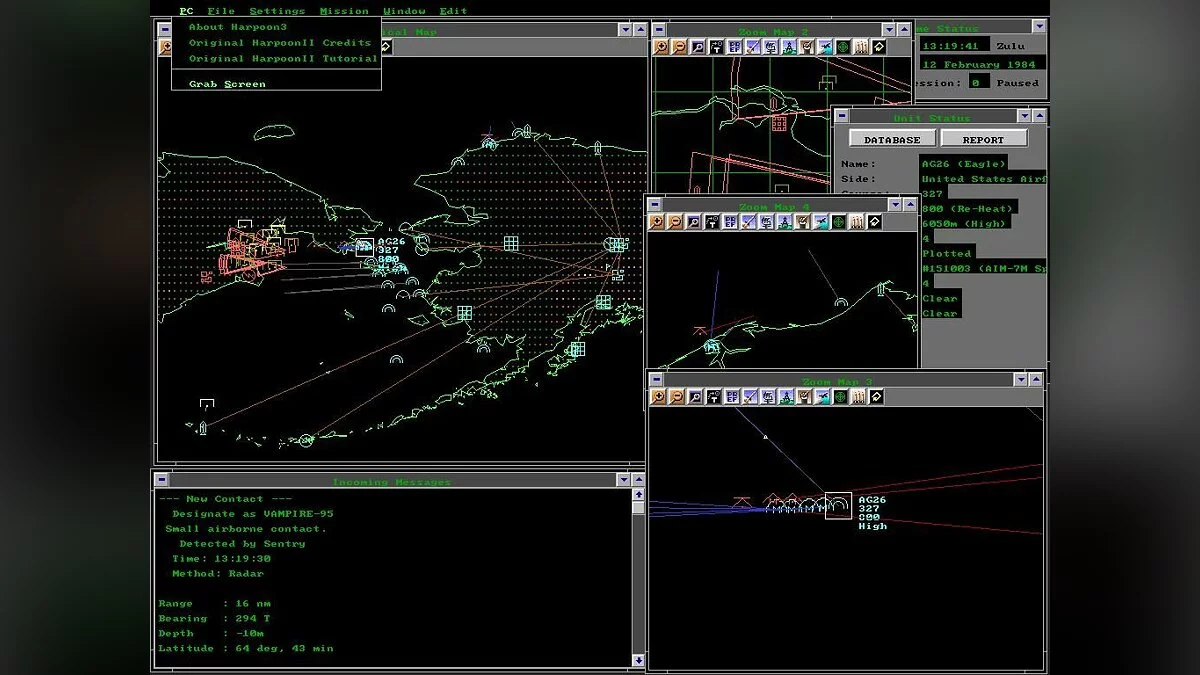This screenshot has width=1200, height=675.
Task: Click the time compression value field showing 0
Action: [x=979, y=82]
